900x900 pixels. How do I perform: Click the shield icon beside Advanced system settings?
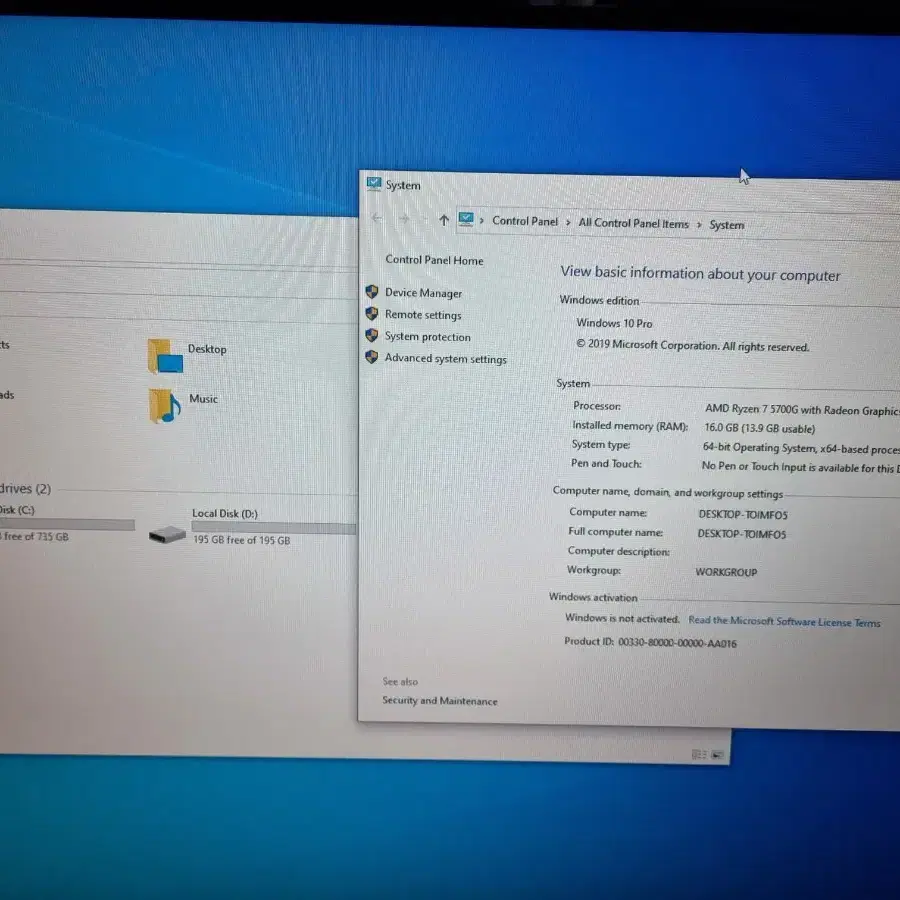pyautogui.click(x=372, y=357)
